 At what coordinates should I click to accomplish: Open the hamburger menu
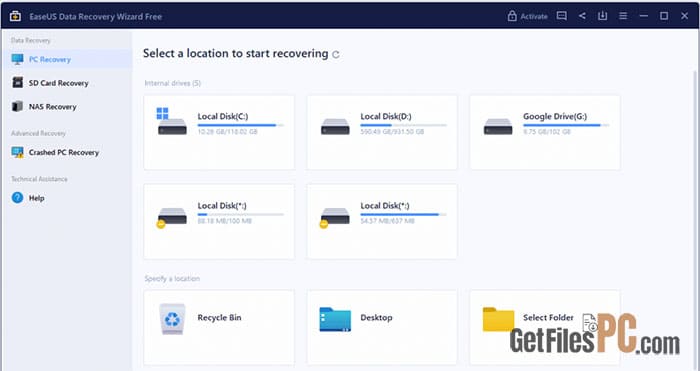point(623,16)
